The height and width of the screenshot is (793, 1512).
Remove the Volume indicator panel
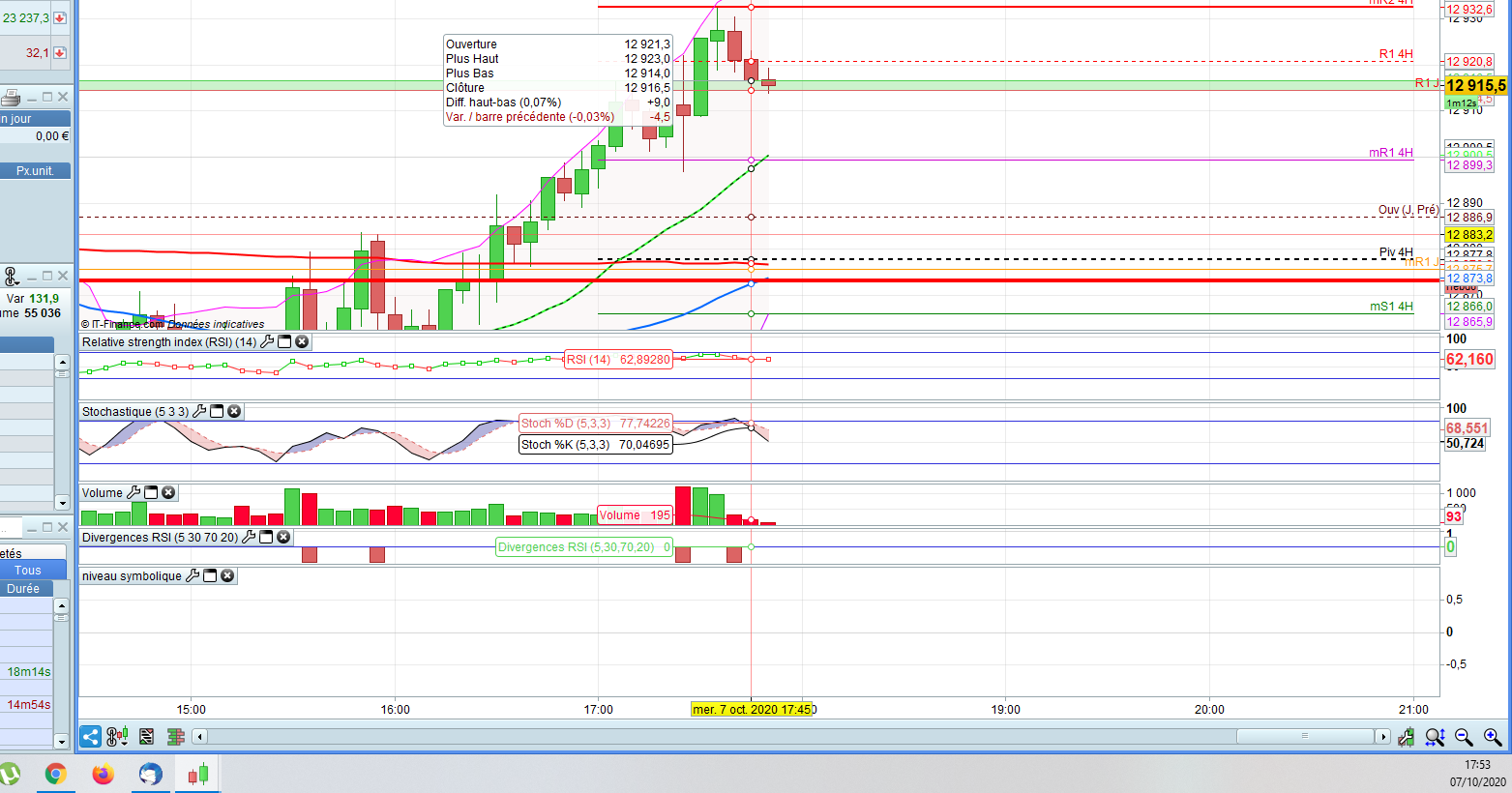click(x=168, y=492)
